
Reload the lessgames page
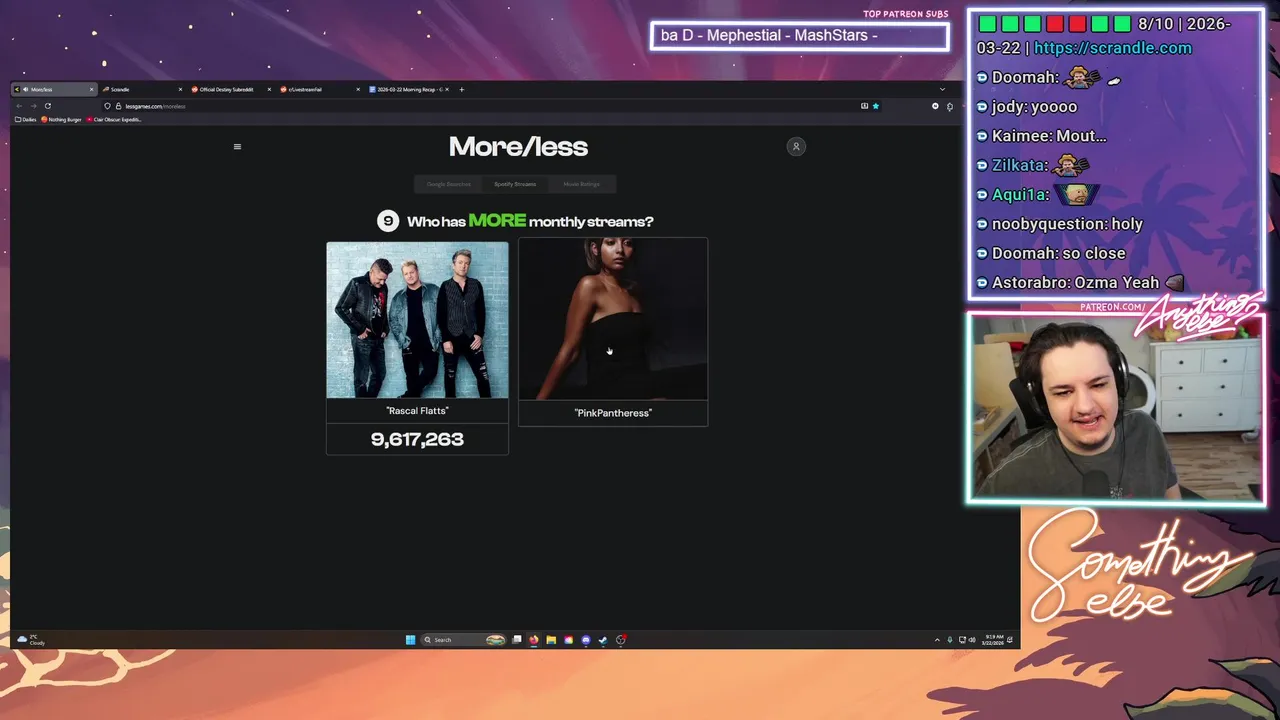pos(47,106)
